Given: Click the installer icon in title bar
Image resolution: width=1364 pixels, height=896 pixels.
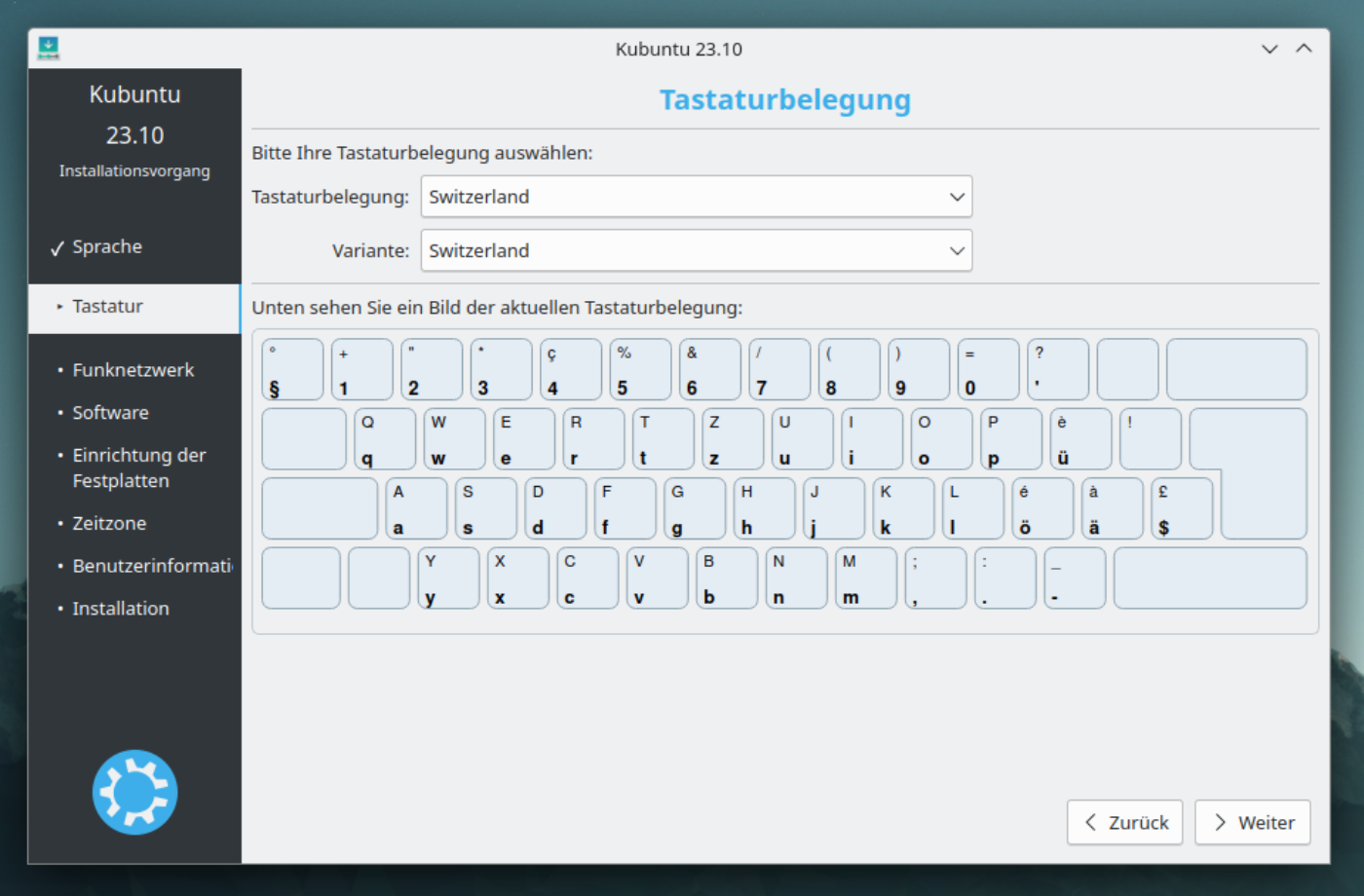Looking at the screenshot, I should click(49, 48).
